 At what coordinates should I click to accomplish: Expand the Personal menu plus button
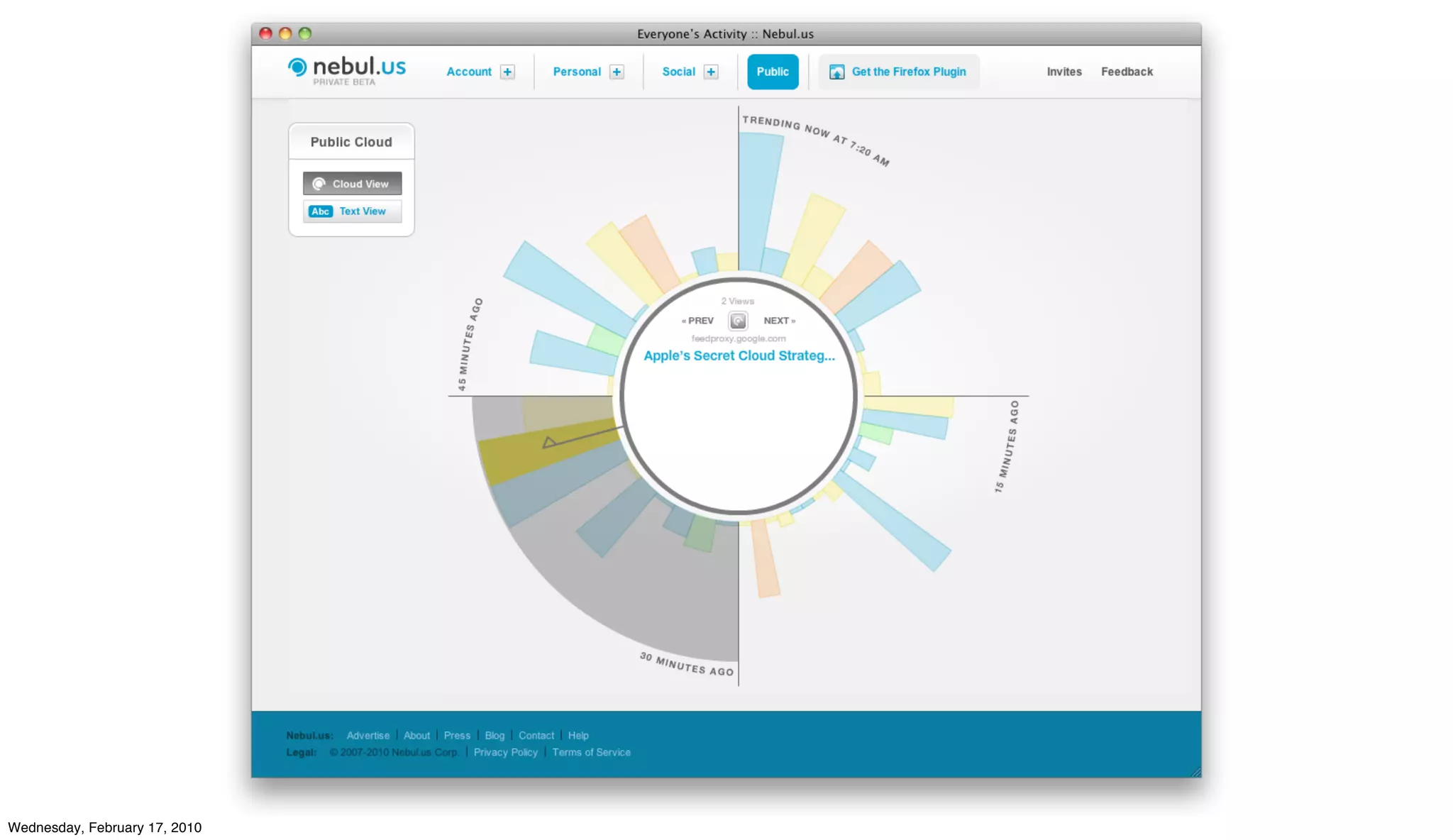[617, 72]
